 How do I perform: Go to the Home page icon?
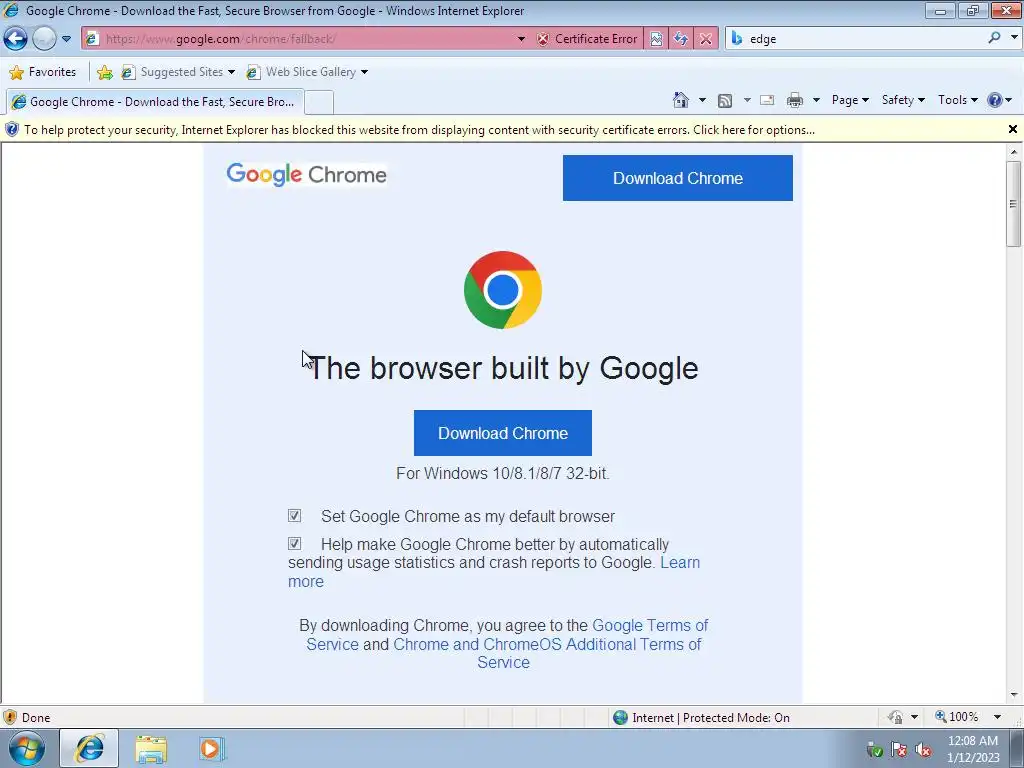pos(680,100)
